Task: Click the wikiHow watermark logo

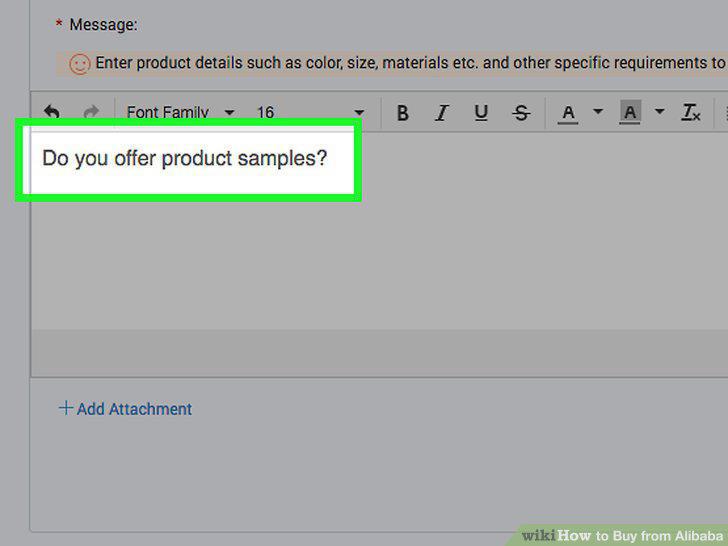Action: tap(622, 536)
